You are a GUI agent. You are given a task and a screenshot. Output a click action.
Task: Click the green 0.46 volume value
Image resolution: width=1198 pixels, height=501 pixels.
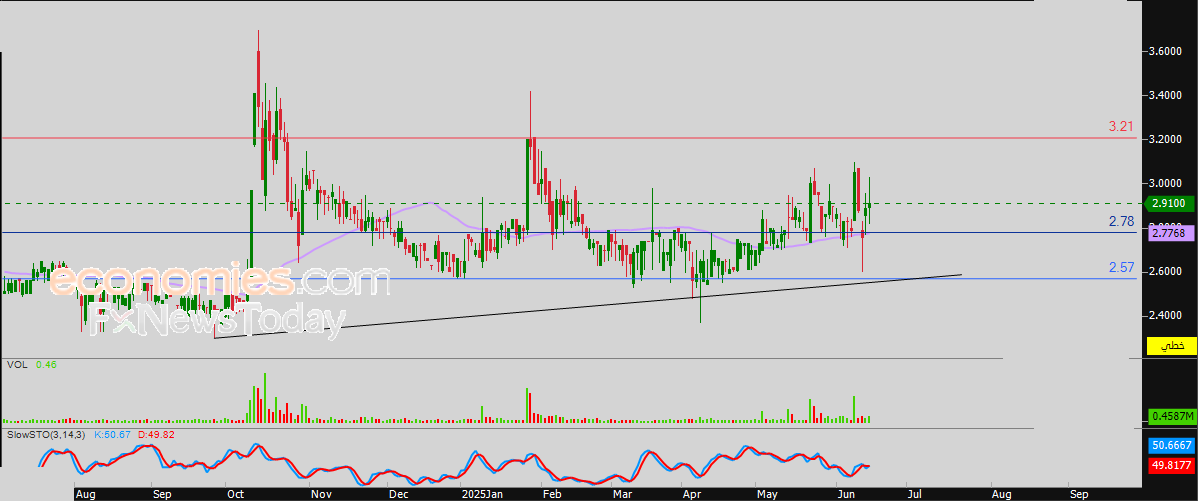tap(46, 366)
